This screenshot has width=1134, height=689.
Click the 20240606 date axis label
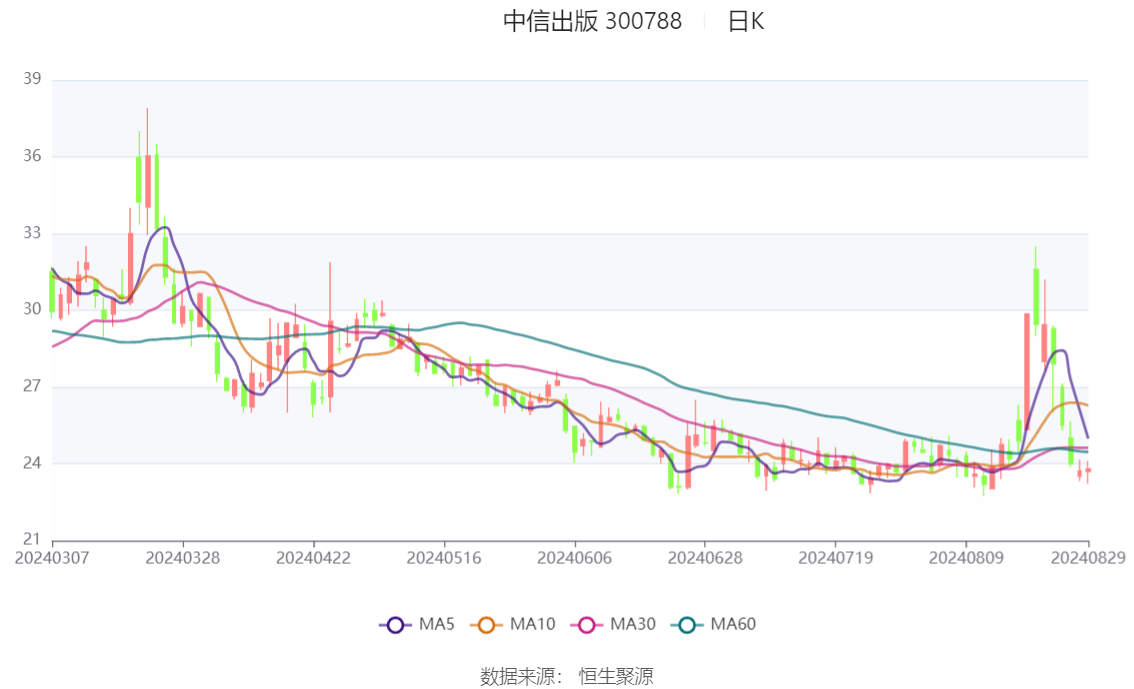tap(574, 558)
